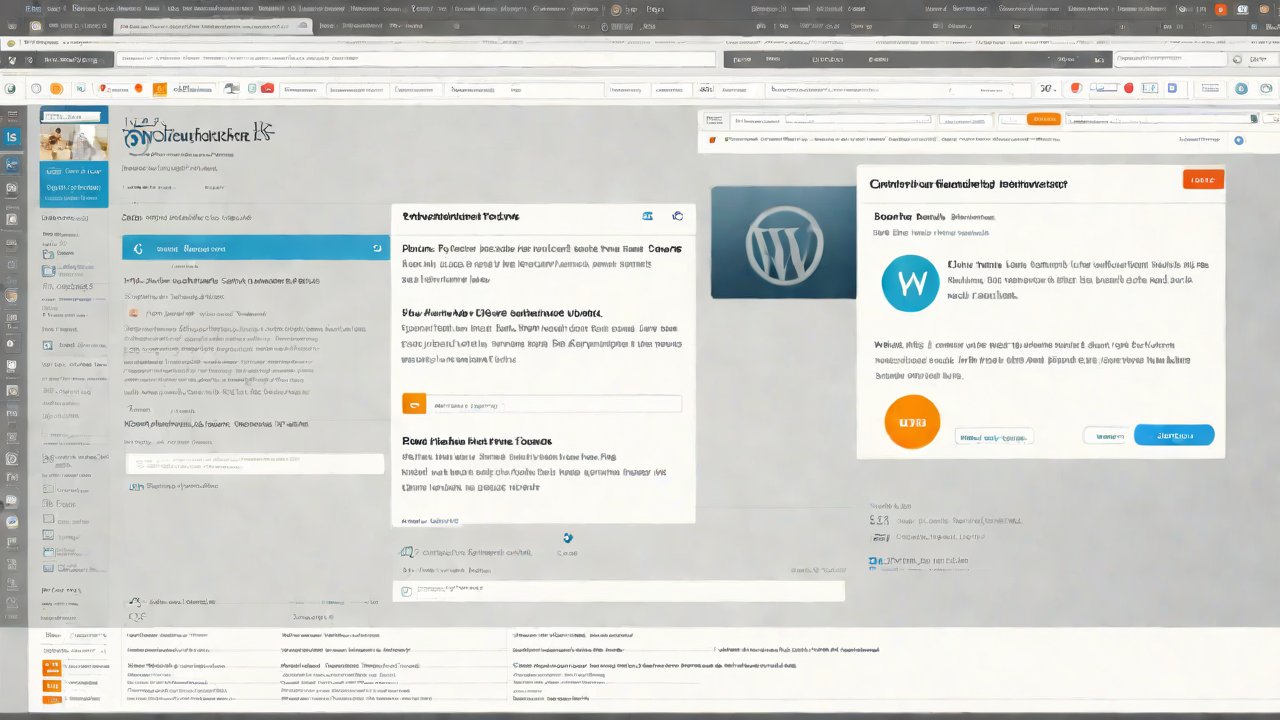The width and height of the screenshot is (1280, 720).
Task: Click the orange circle badge in dialog
Action: 912,422
